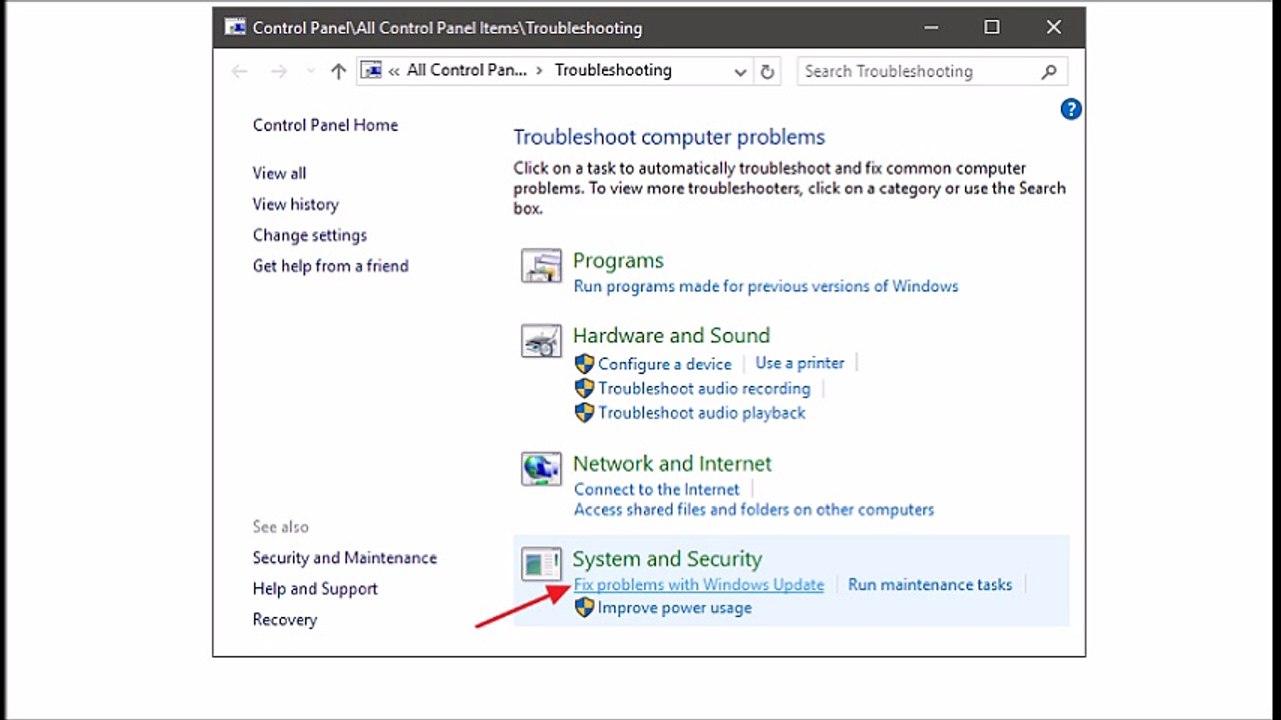Click Fix problems with Windows Update
This screenshot has height=720, width=1281.
point(699,585)
